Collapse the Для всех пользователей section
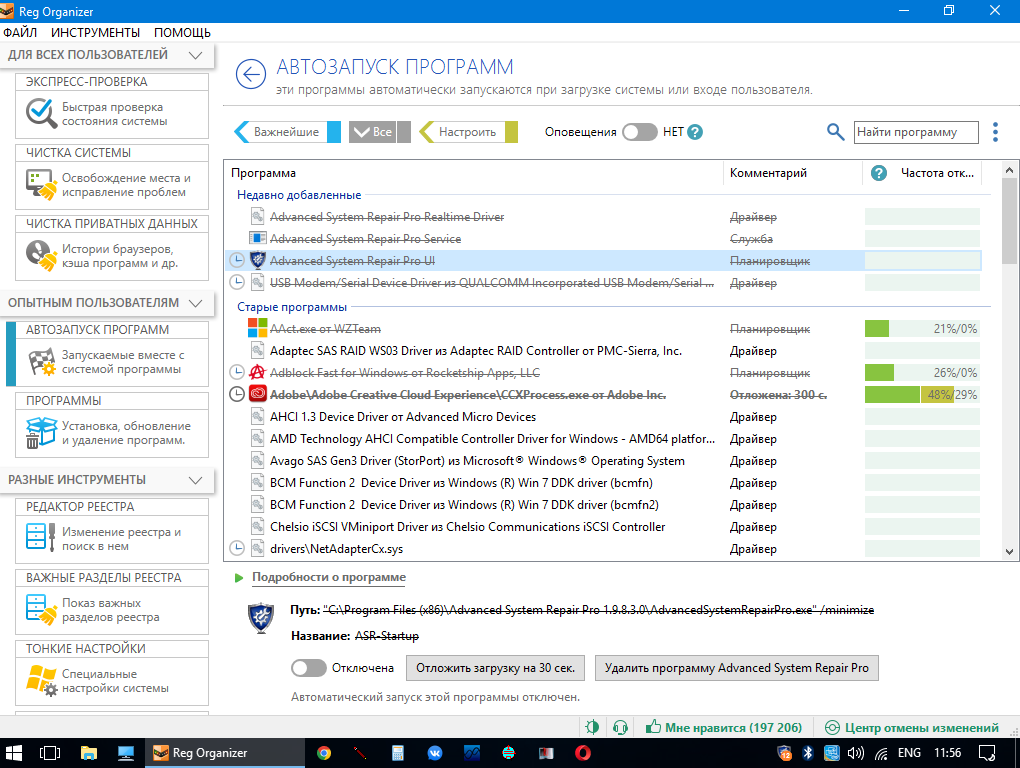Screen dimensions: 1020x768 [x=195, y=55]
